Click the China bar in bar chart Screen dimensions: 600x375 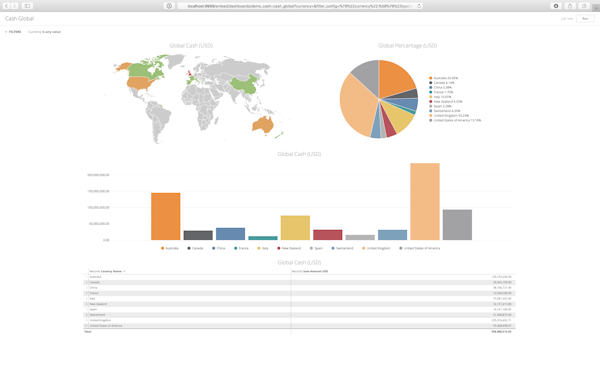click(x=230, y=234)
